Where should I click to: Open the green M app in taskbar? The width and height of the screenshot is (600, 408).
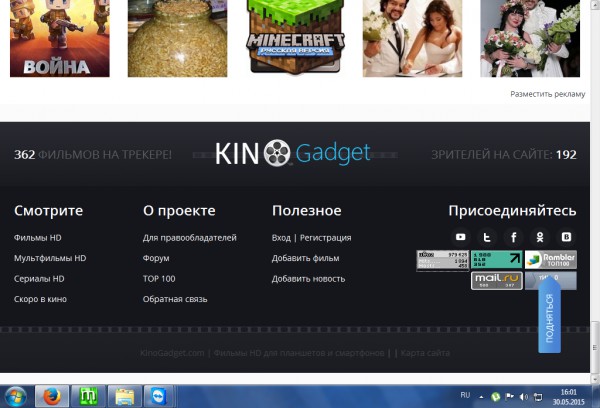[88, 397]
